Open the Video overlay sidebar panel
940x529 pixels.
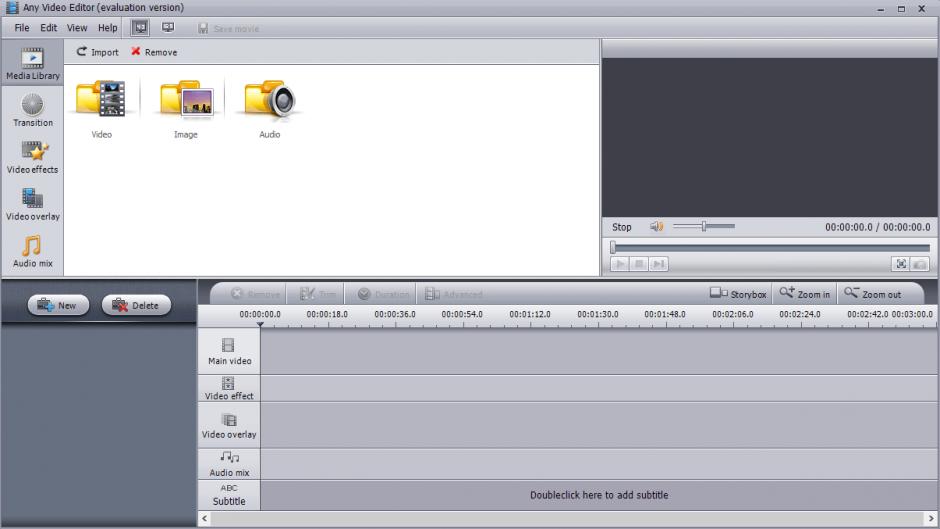(x=32, y=204)
